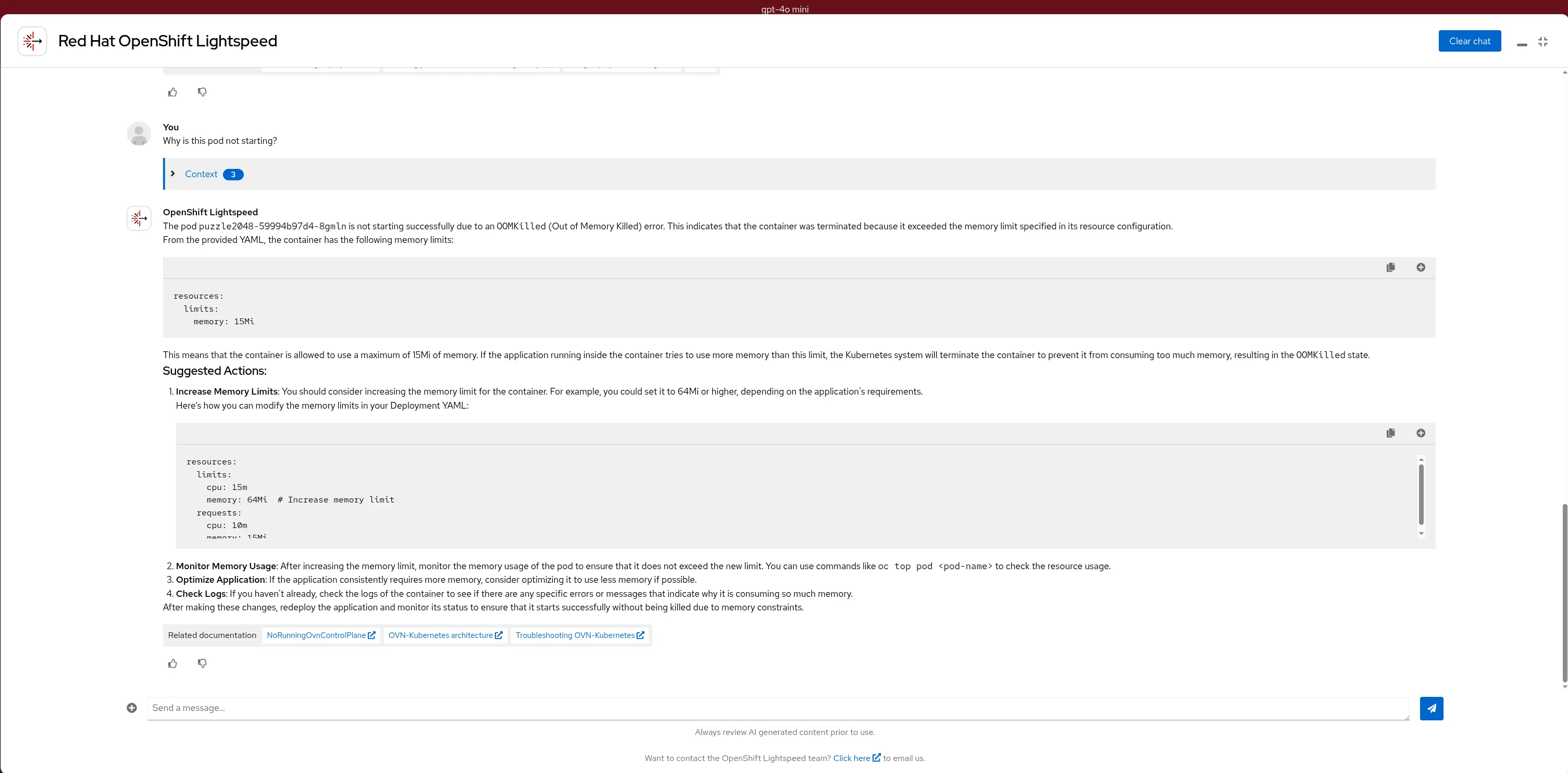Copy the 64Mi resources YAML code block

1390,433
